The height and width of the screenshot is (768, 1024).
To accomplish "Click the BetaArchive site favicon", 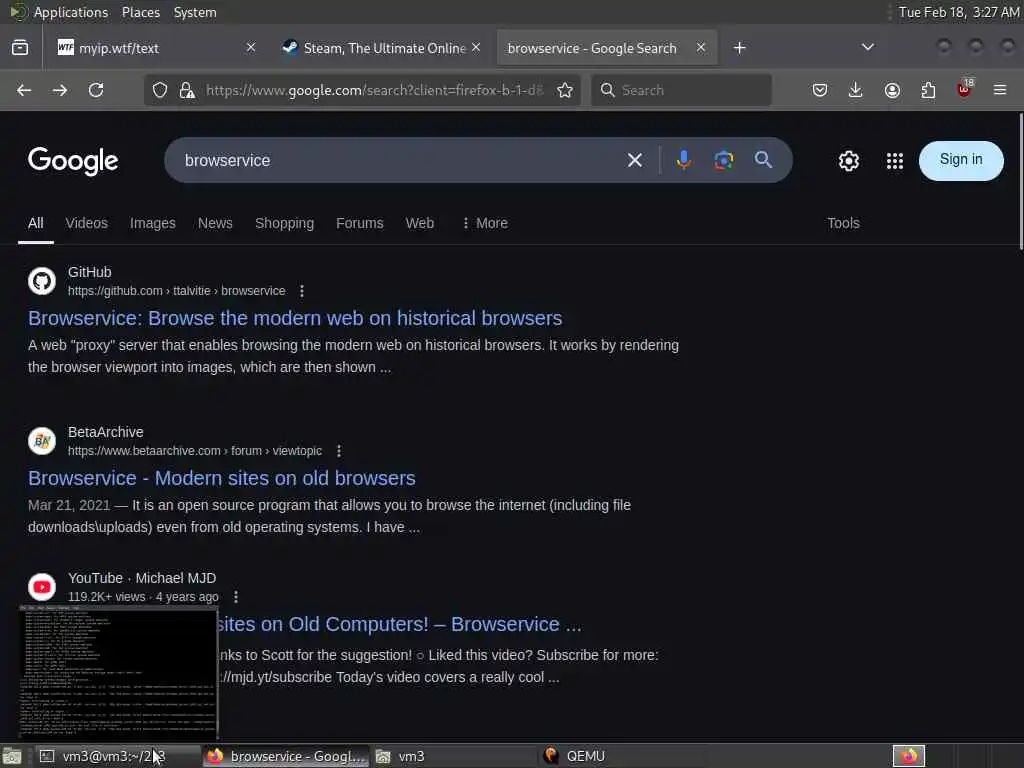I will pos(42,441).
